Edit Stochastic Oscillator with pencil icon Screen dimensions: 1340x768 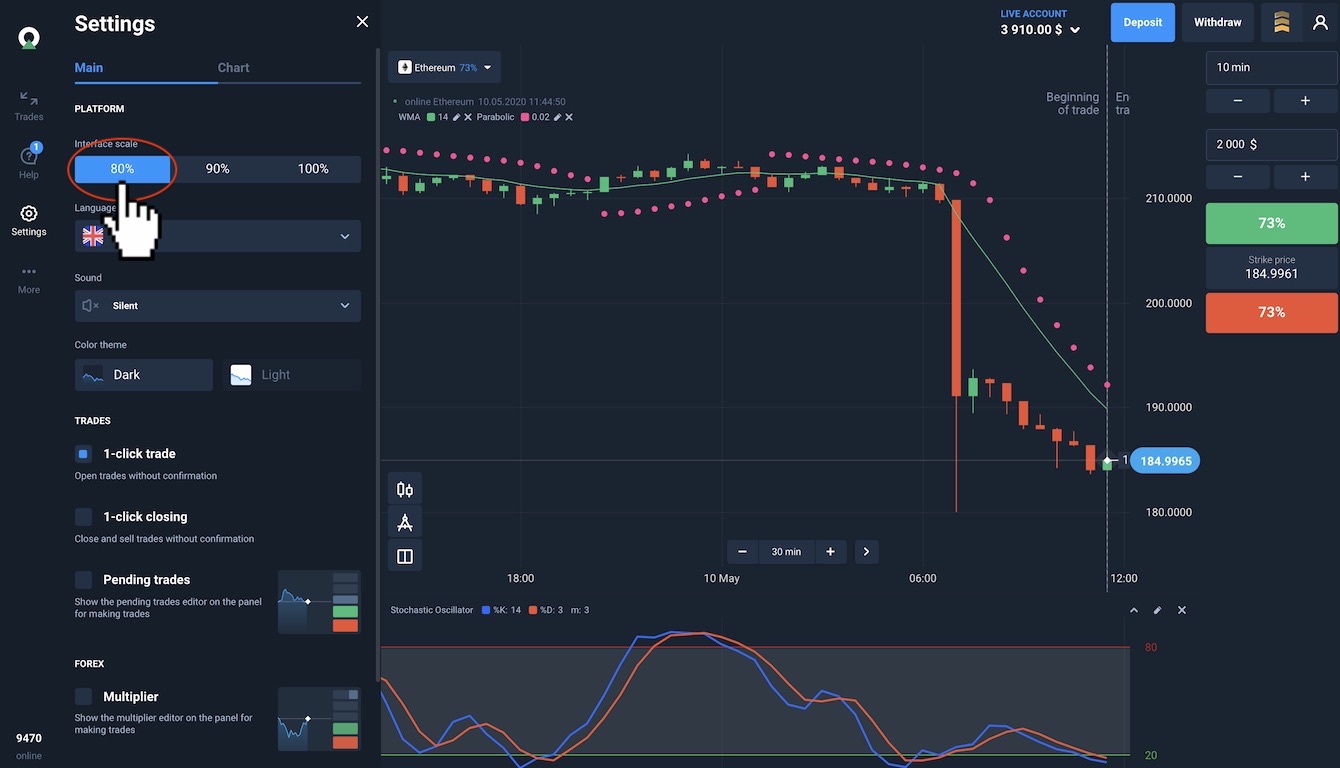coord(1158,610)
